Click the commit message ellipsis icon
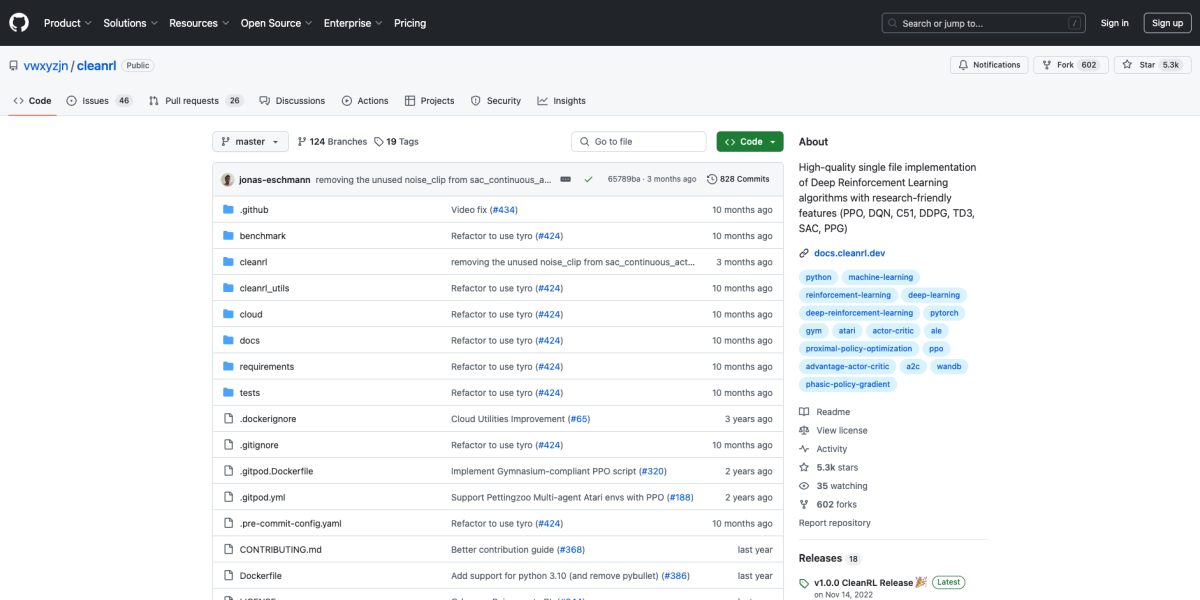Screen dimensions: 1200x600 tap(565, 180)
